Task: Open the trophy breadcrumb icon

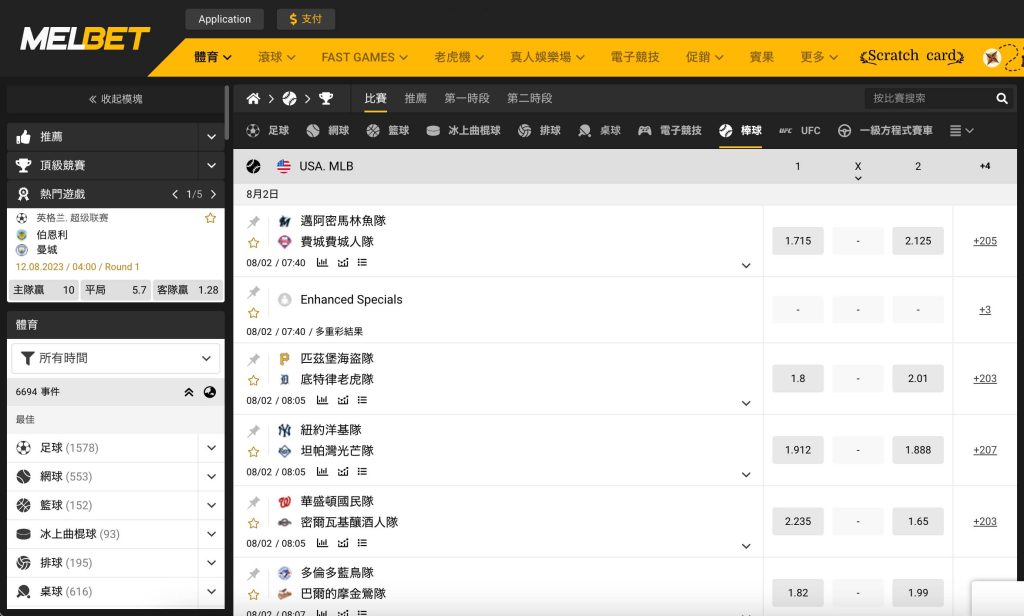Action: tap(326, 99)
